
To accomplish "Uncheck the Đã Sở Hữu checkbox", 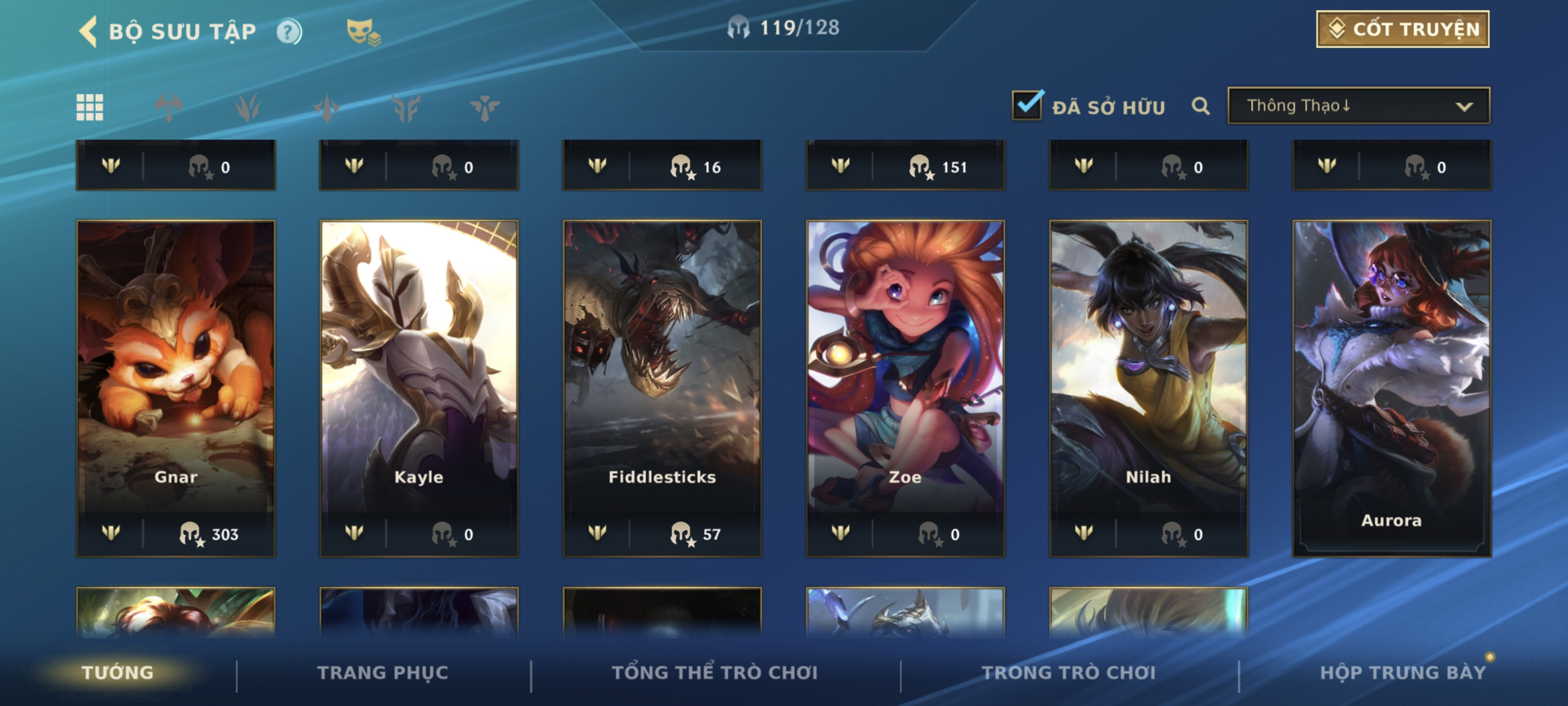I will [1027, 105].
